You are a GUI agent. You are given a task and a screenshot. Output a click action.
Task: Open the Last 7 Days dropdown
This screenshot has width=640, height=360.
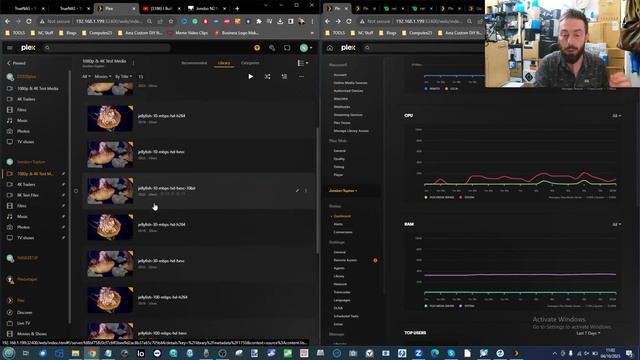point(588,333)
